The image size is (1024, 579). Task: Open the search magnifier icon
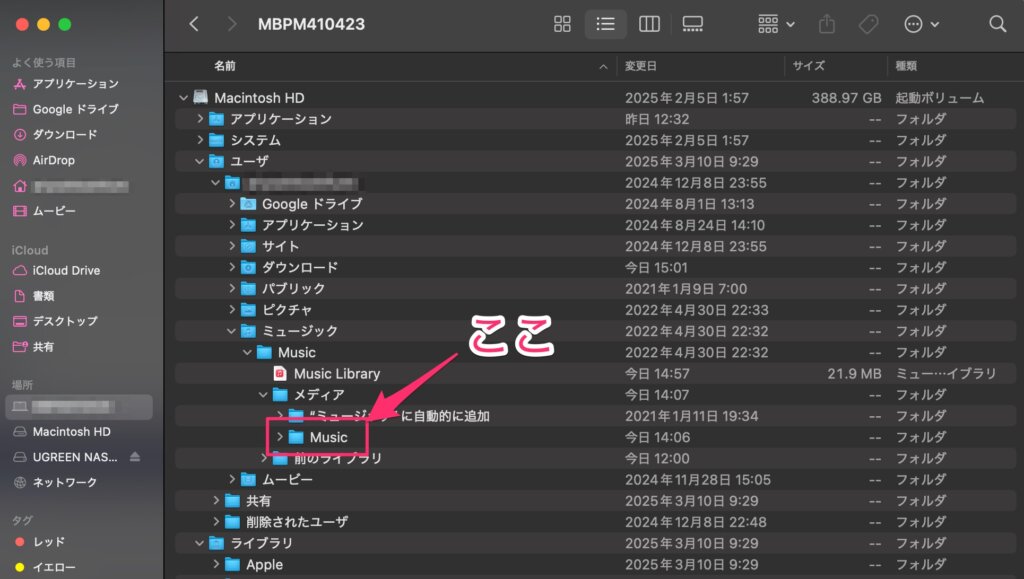tap(997, 24)
